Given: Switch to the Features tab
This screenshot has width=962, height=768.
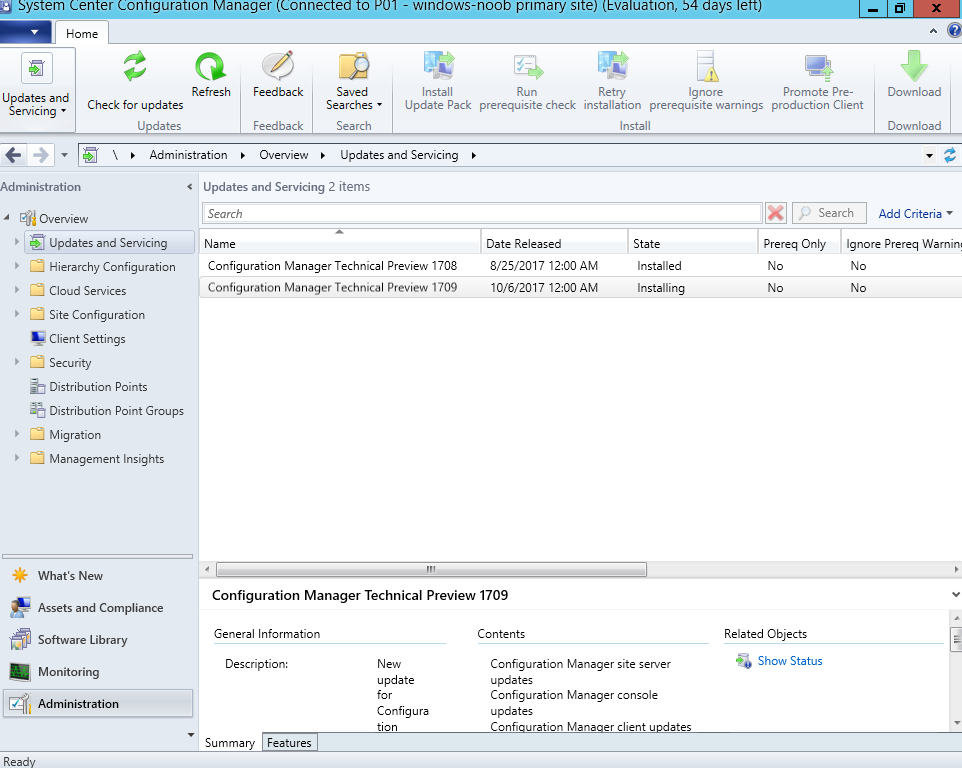Looking at the screenshot, I should (x=290, y=742).
